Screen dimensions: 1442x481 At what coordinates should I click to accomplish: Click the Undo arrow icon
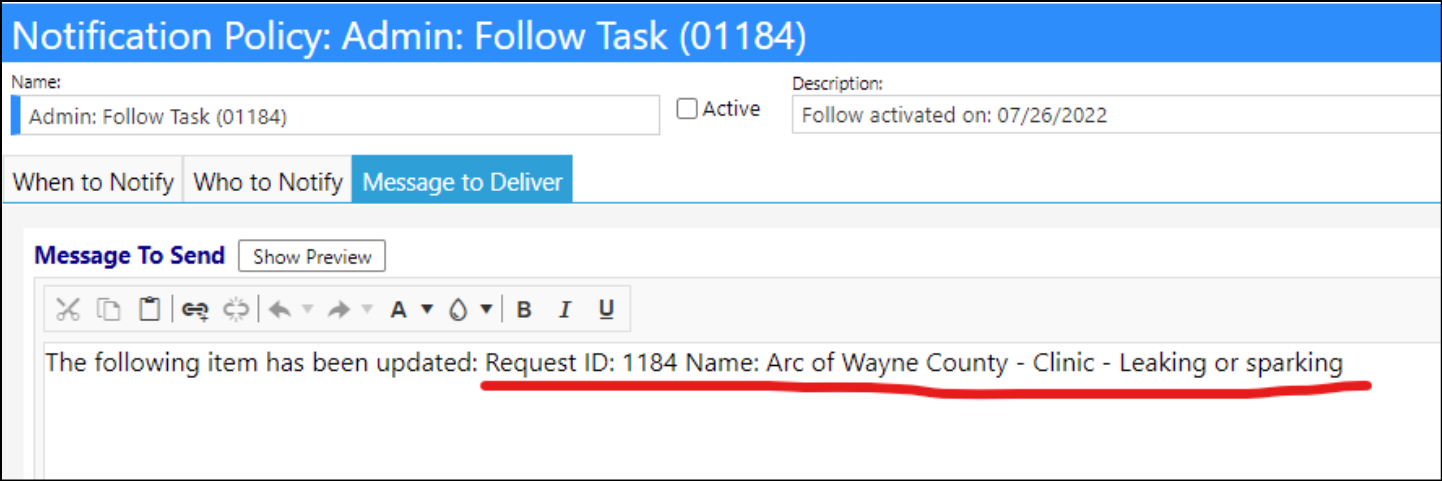tap(280, 310)
